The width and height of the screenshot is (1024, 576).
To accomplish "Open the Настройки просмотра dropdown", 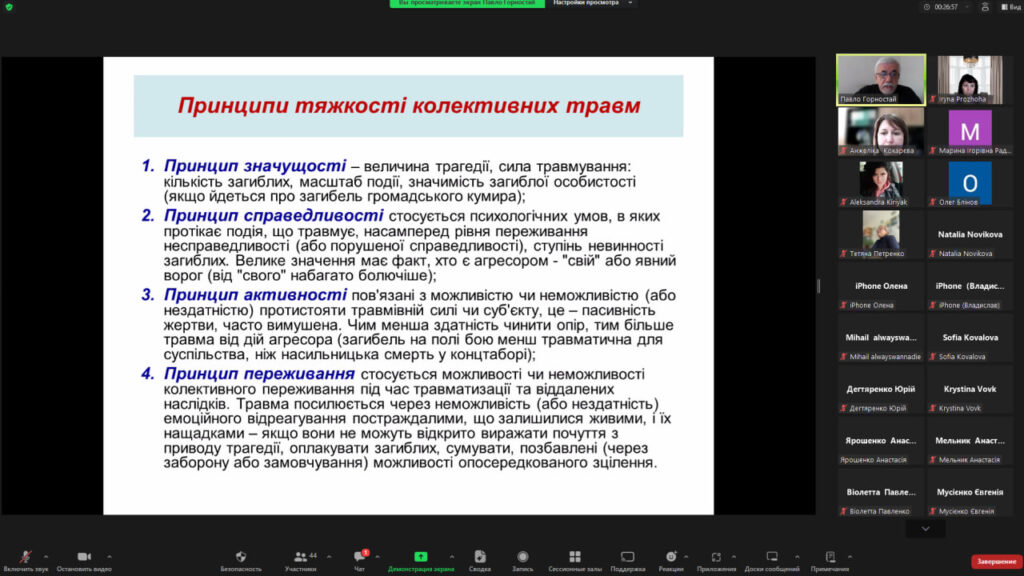I will (593, 3).
